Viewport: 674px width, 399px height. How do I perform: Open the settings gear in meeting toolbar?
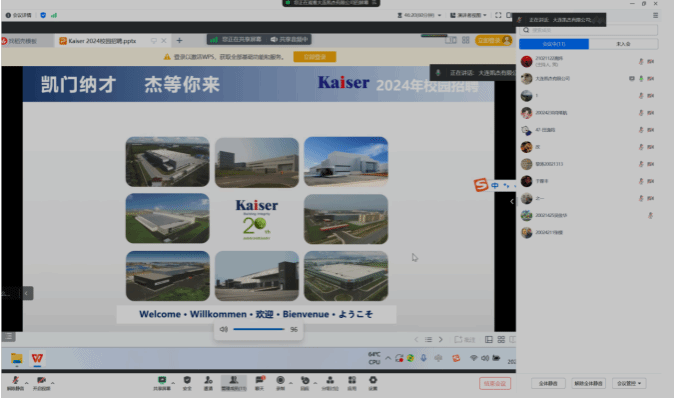373,382
